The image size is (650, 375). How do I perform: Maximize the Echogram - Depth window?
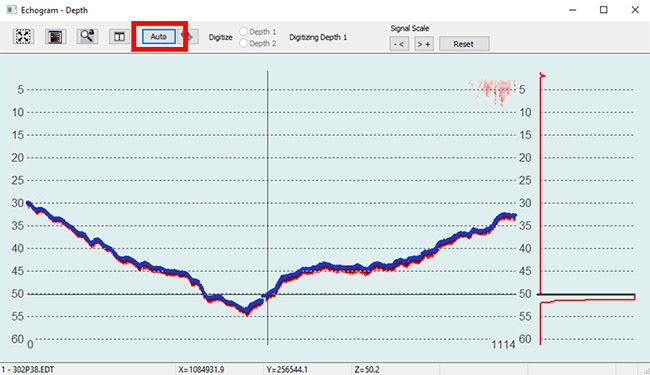[604, 10]
